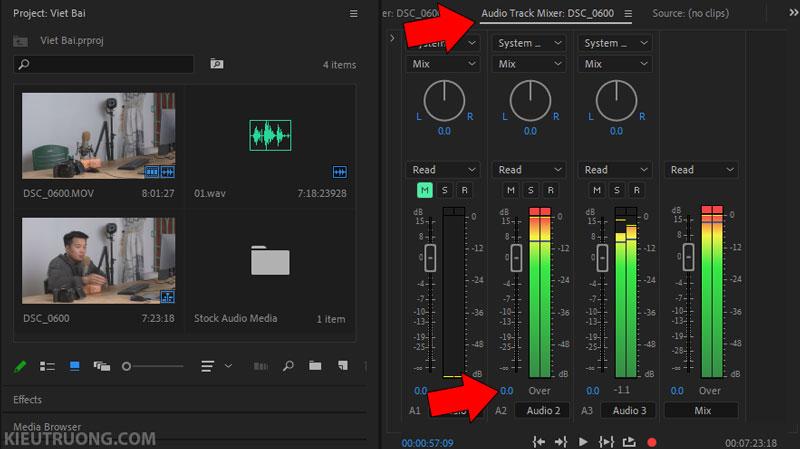Toggle project writable pencil icon
The height and width of the screenshot is (449, 800).
coord(20,366)
